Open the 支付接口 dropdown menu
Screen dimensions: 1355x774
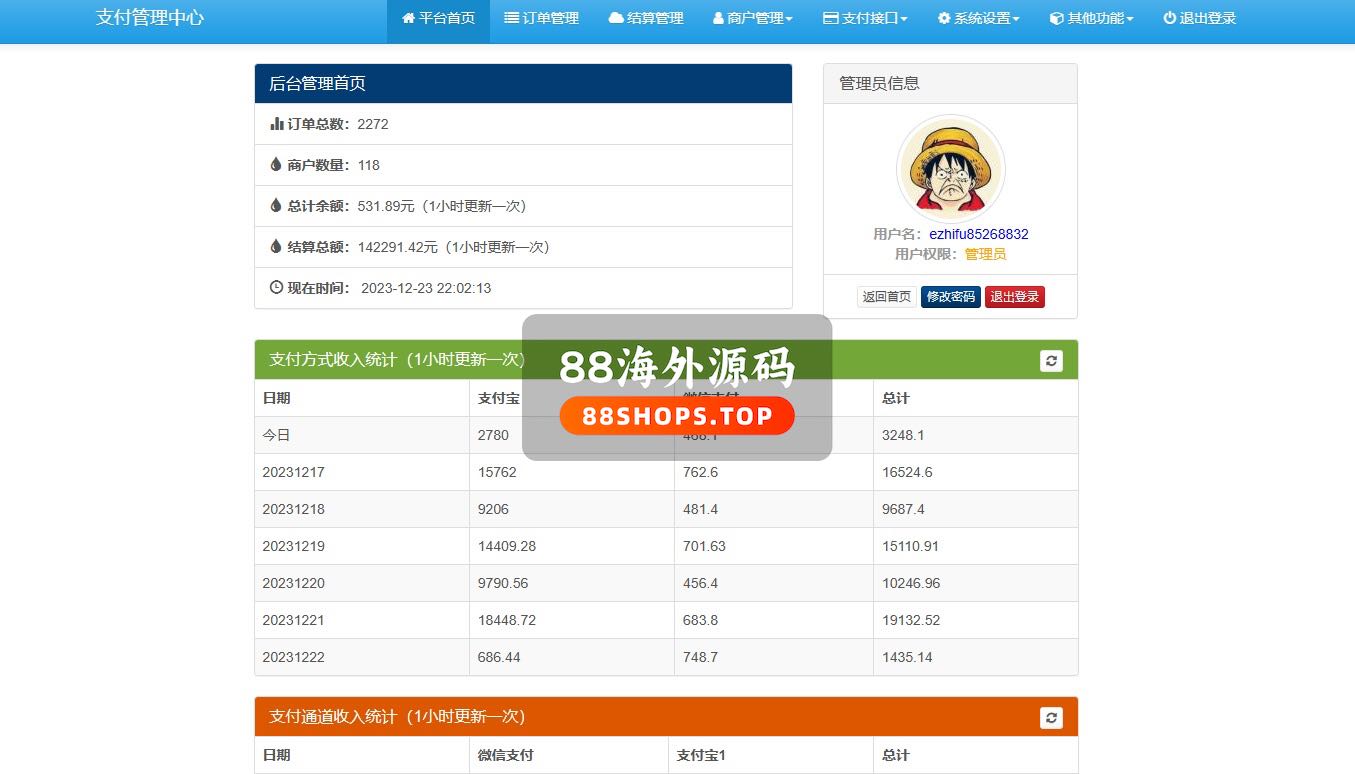click(865, 18)
